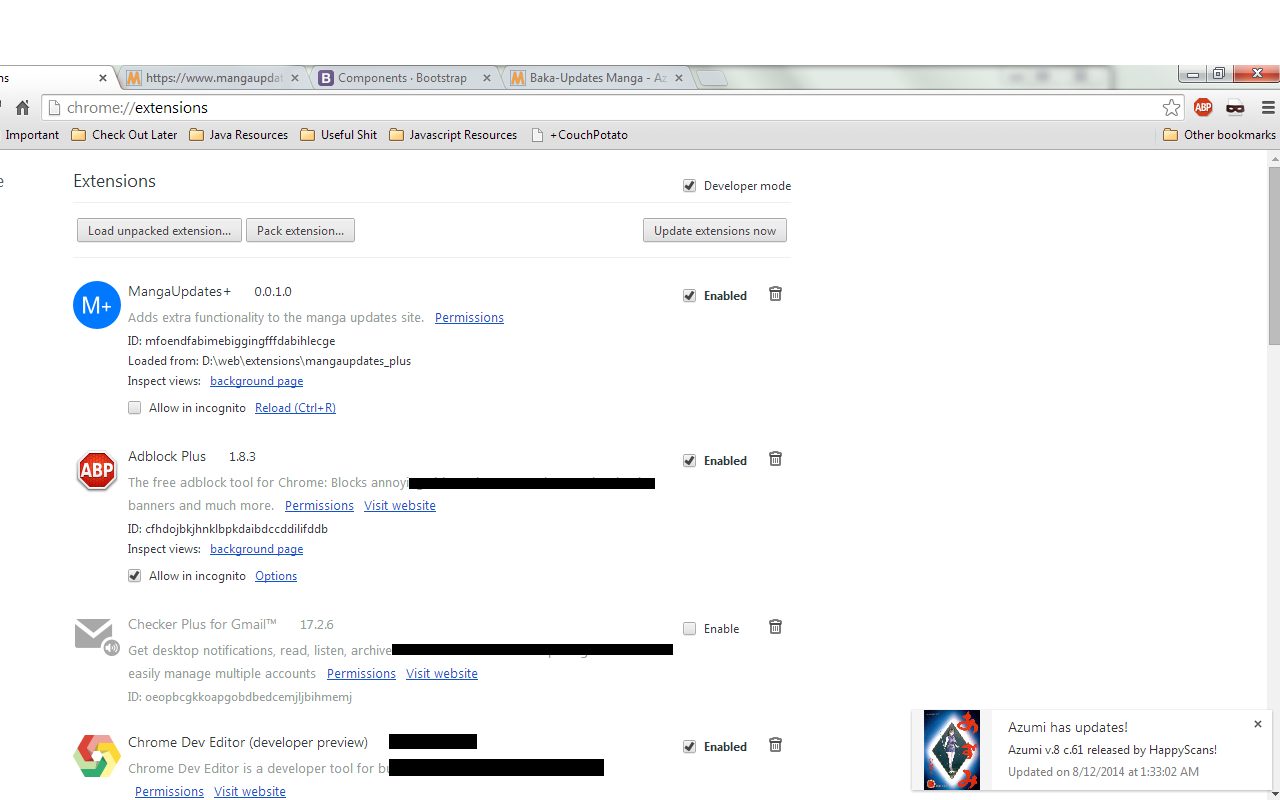Viewport: 1280px width, 800px height.
Task: Click the Chrome Dev Editor logo icon
Action: [x=97, y=756]
